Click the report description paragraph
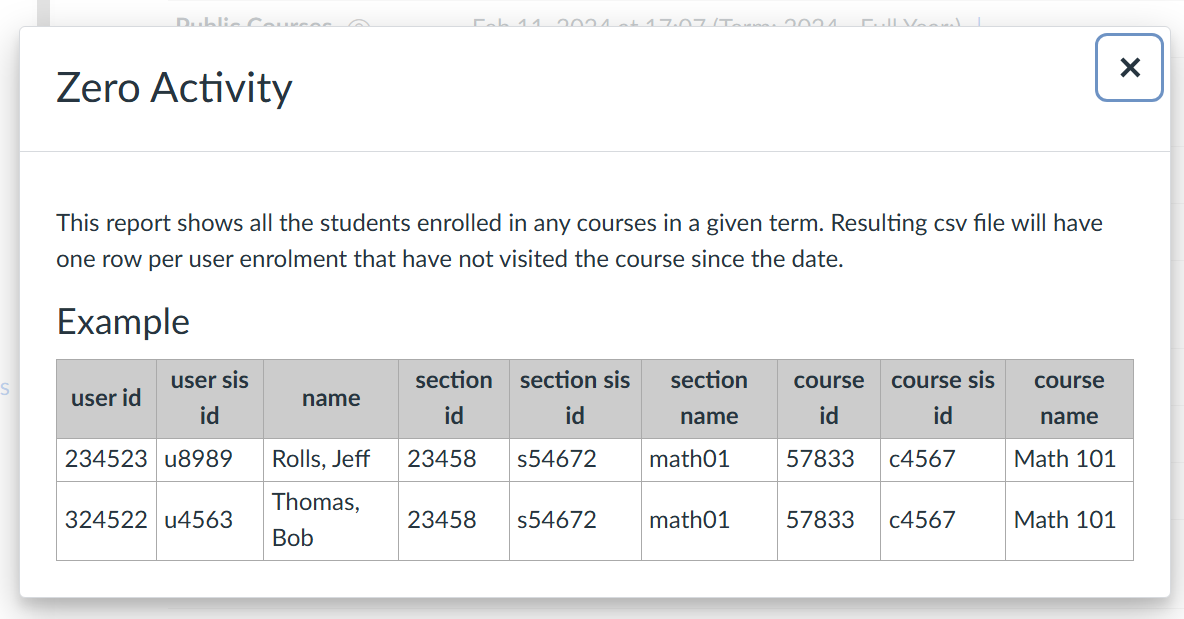 pyautogui.click(x=580, y=240)
